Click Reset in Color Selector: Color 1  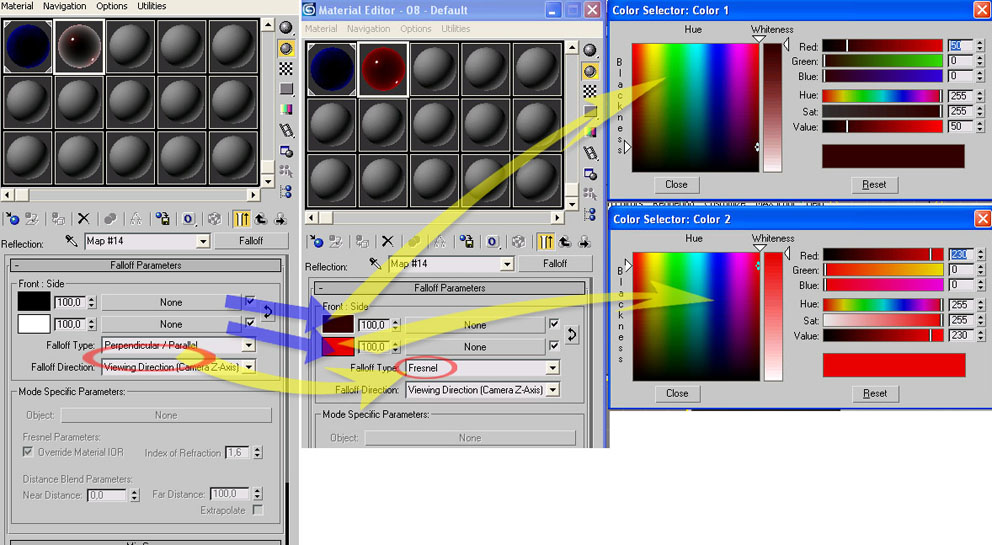tap(874, 185)
